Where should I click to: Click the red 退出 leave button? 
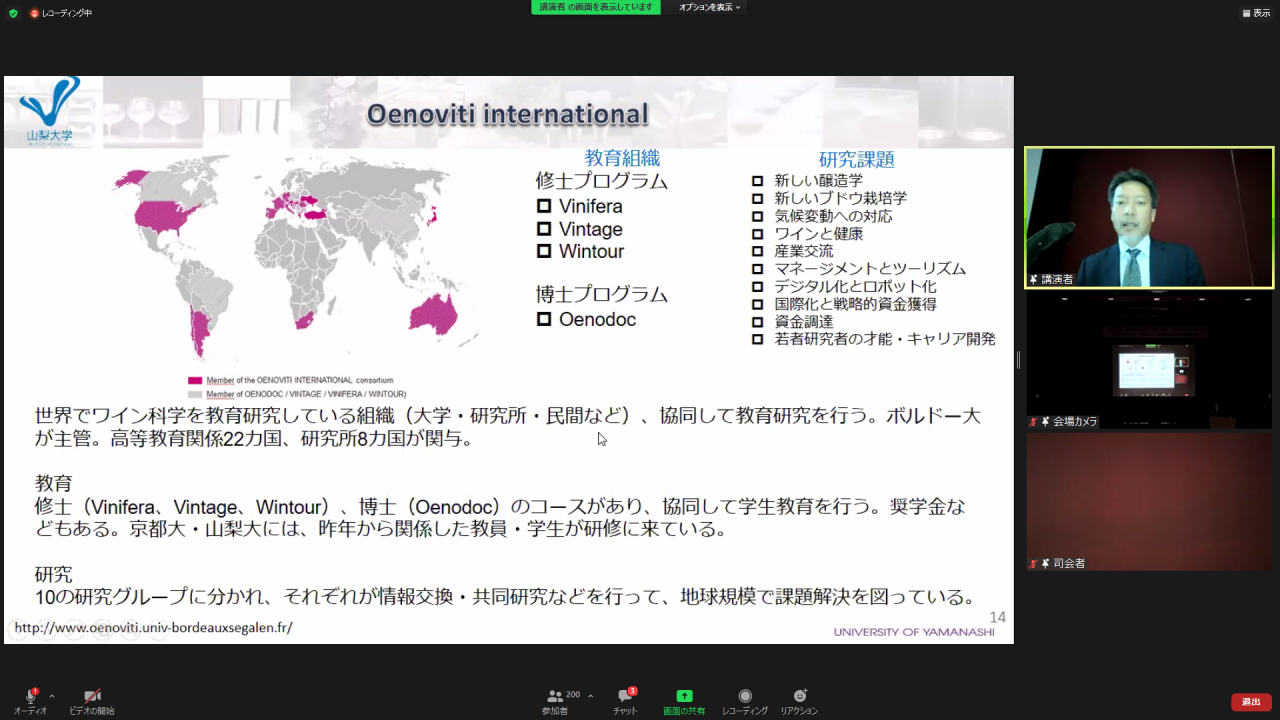point(1251,702)
